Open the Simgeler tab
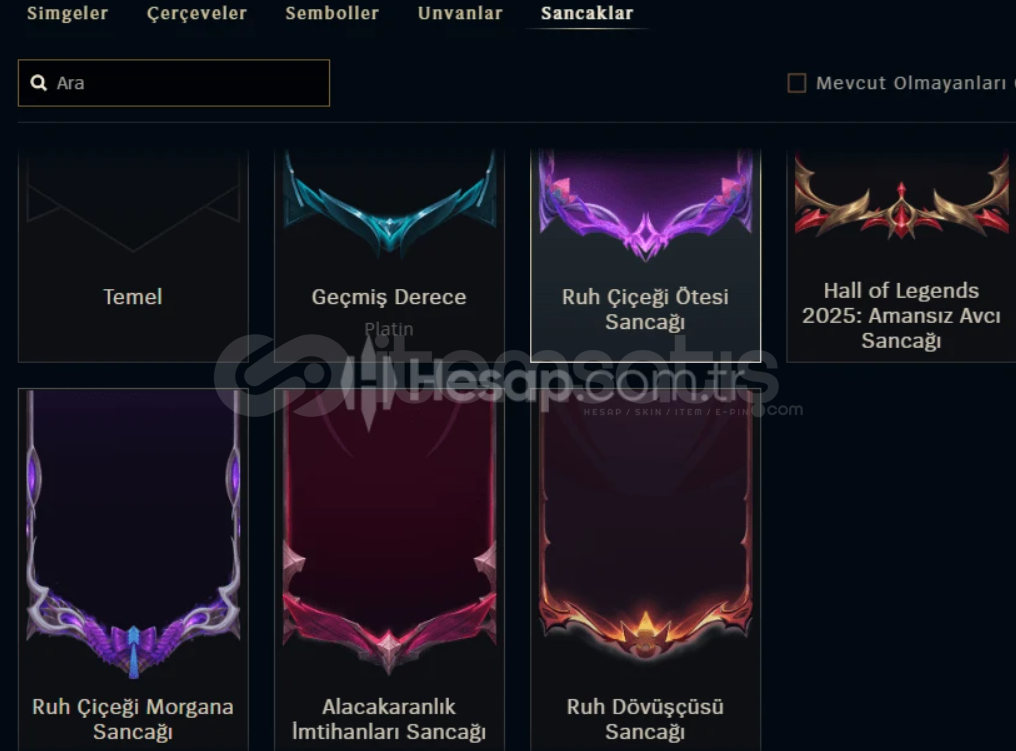 click(67, 13)
